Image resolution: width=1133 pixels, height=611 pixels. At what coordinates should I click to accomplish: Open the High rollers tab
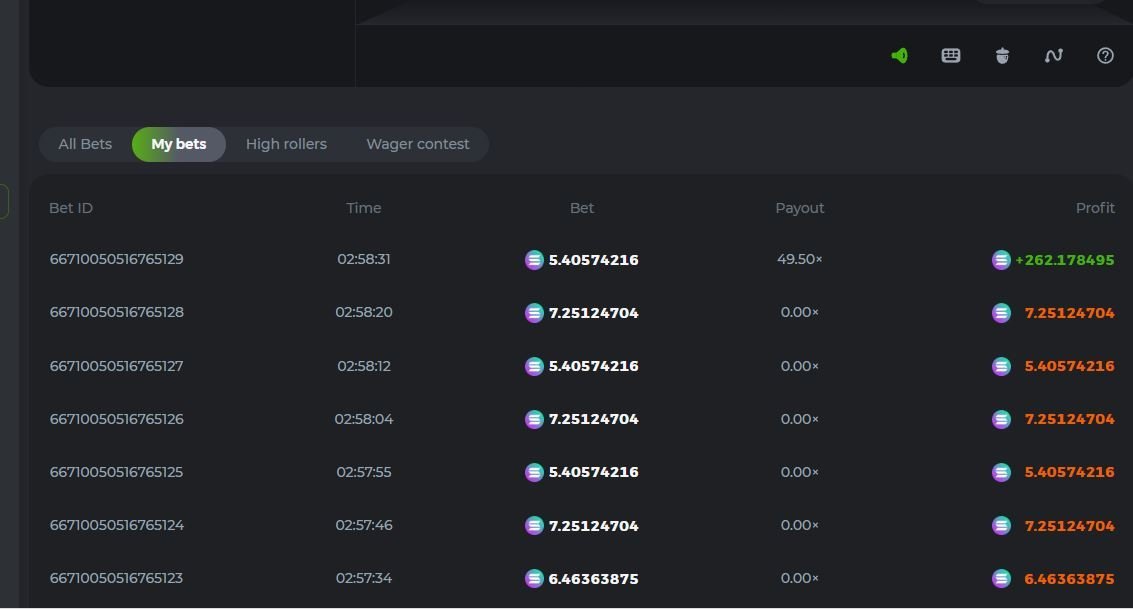pyautogui.click(x=286, y=144)
